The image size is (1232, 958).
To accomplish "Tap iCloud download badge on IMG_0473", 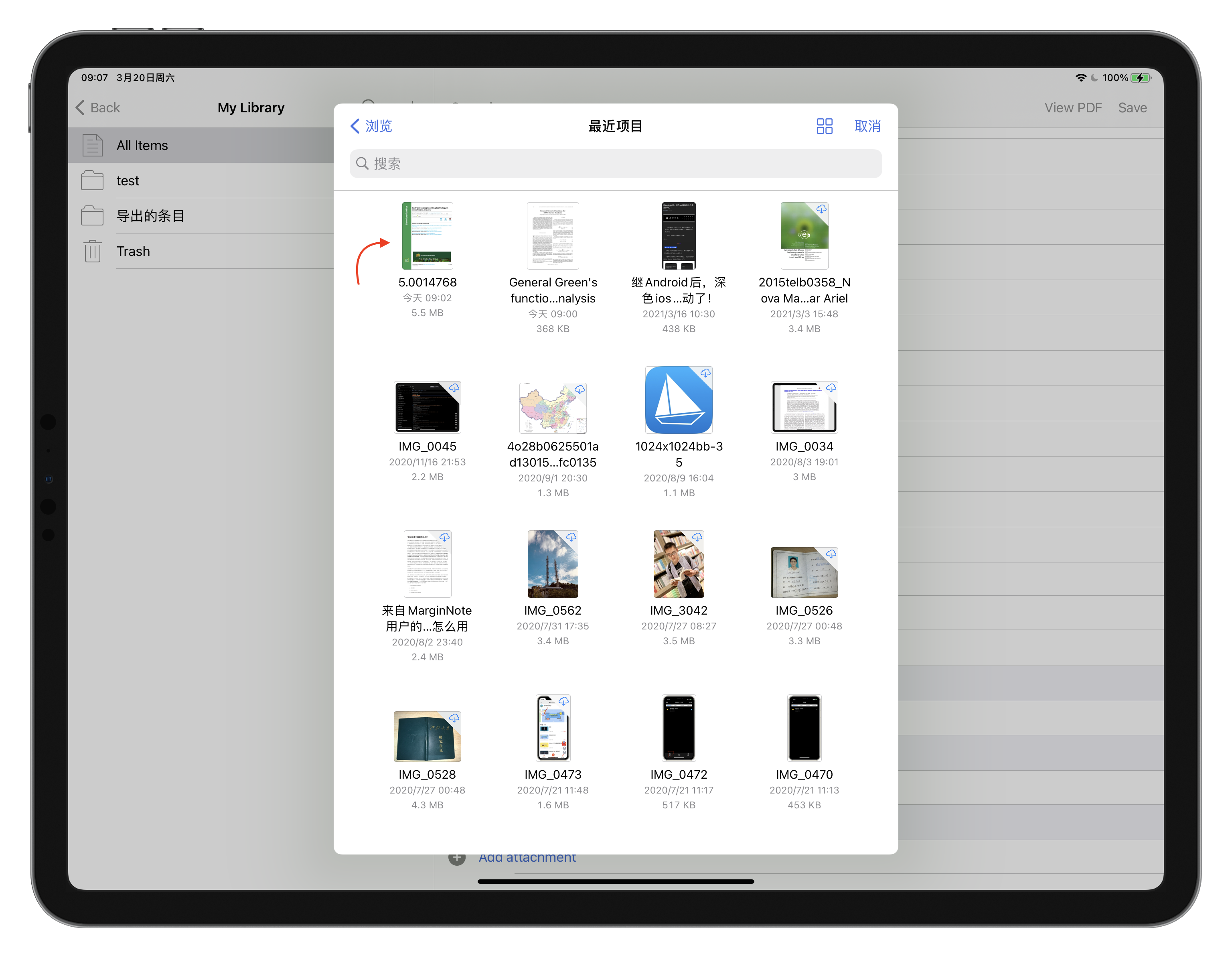I will (x=563, y=701).
